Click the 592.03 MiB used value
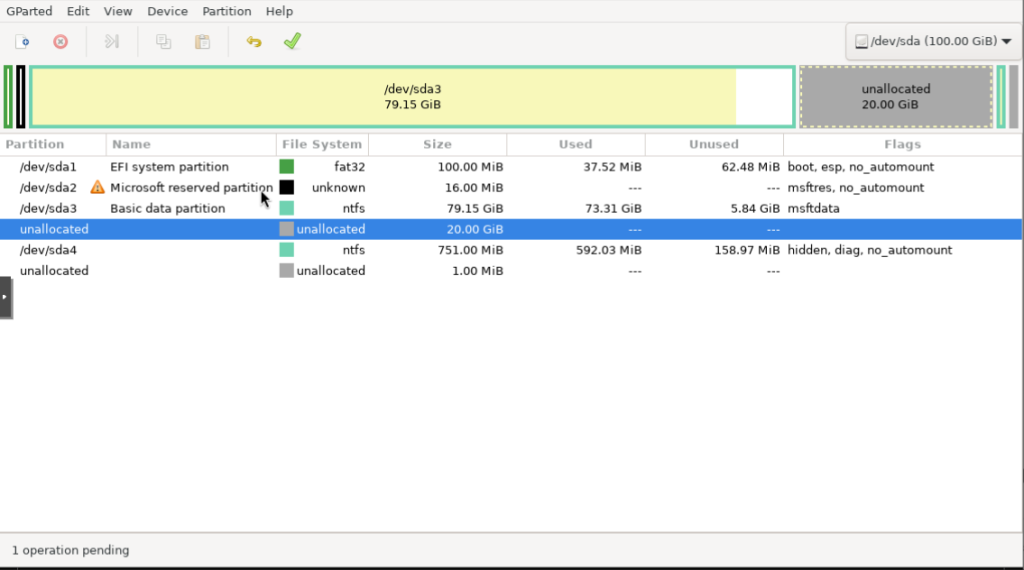This screenshot has width=1024, height=570. pos(609,249)
